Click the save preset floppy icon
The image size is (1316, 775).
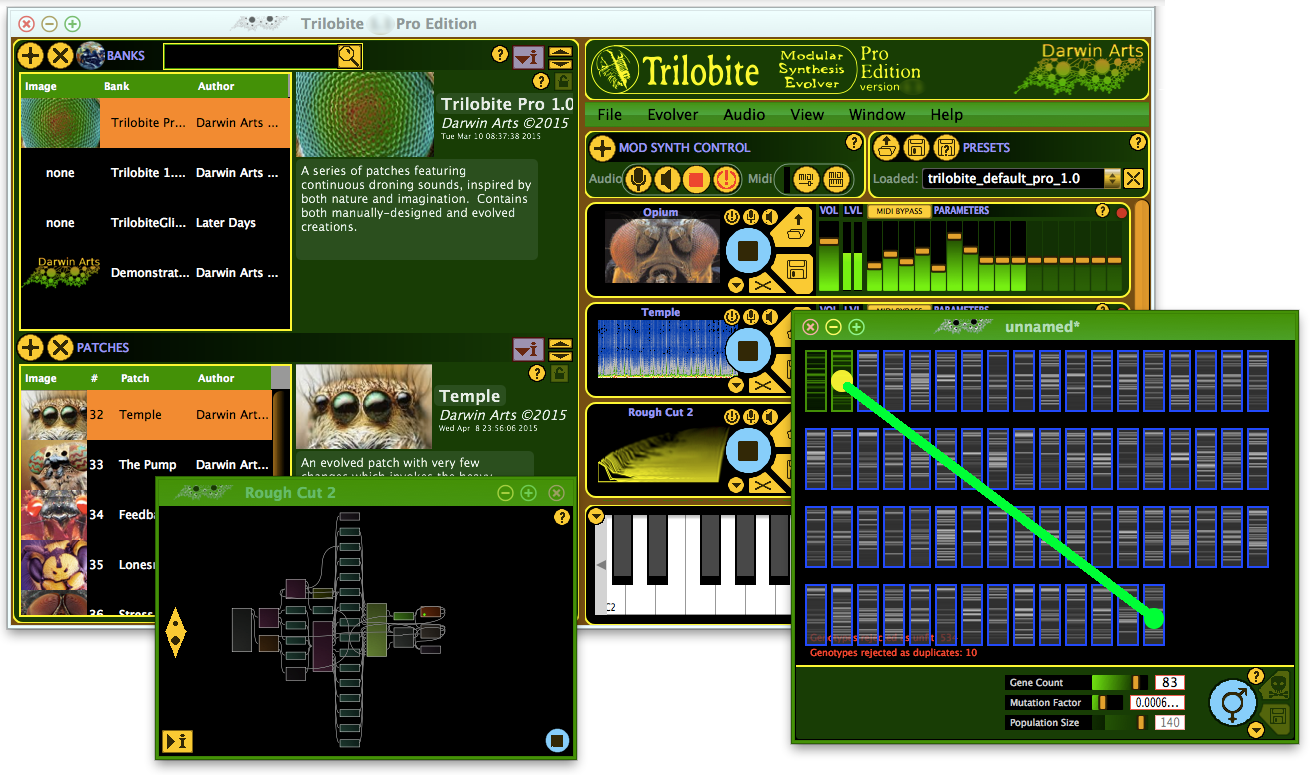(915, 148)
